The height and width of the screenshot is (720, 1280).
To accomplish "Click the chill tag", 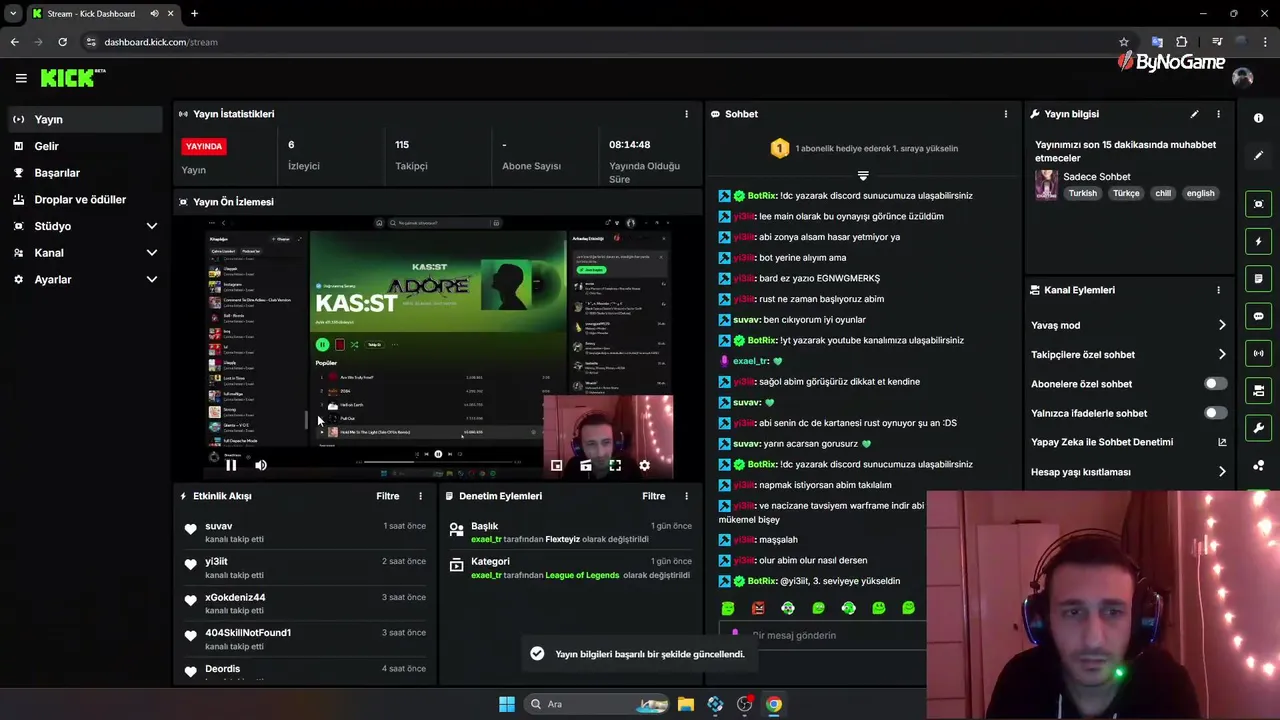I will coord(1163,193).
